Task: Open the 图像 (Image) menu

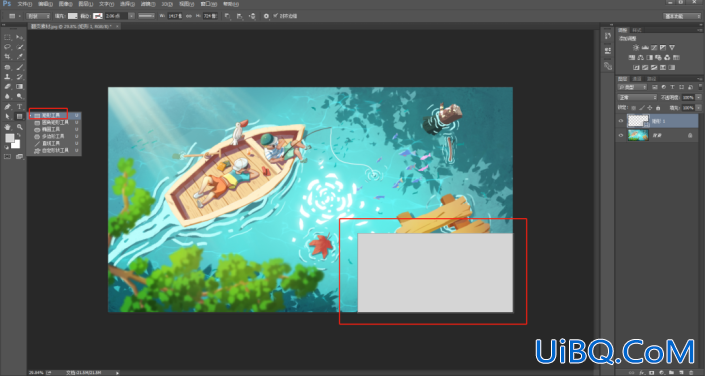Action: click(65, 4)
